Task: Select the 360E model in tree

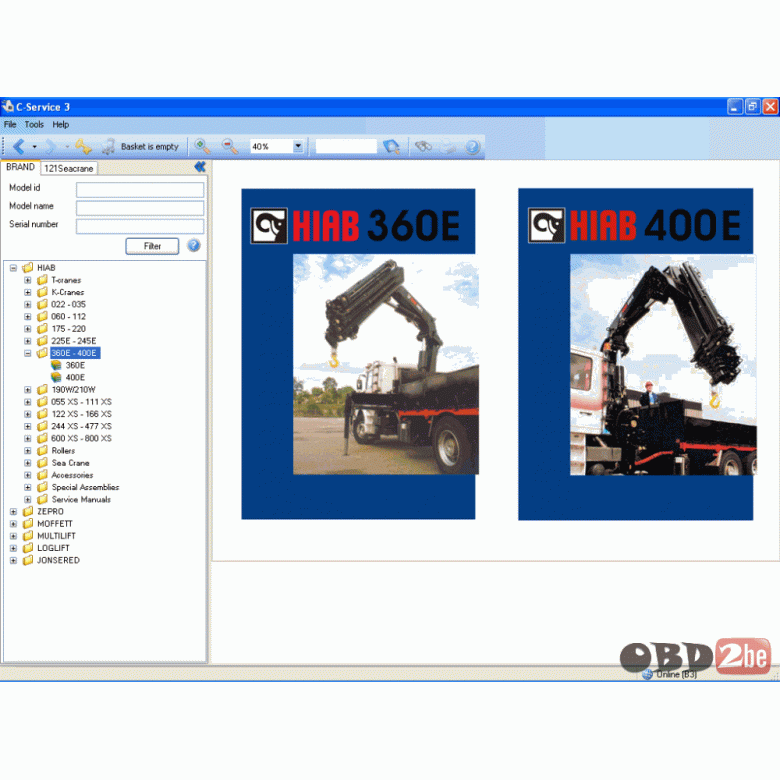Action: coord(75,365)
